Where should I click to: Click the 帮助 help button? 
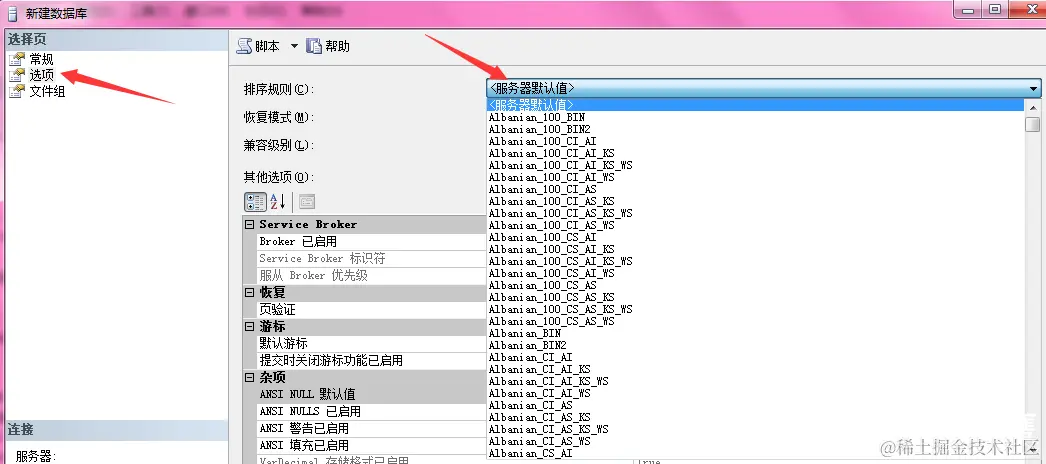[328, 46]
